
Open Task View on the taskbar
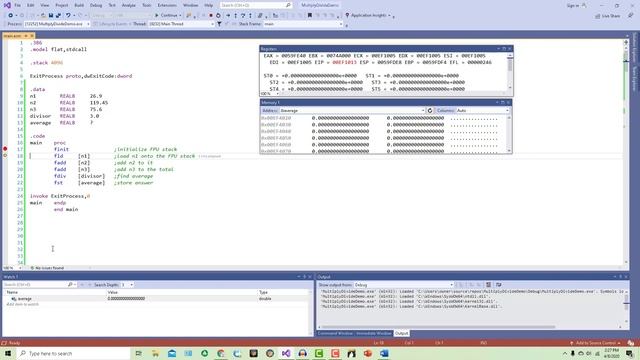coord(138,353)
